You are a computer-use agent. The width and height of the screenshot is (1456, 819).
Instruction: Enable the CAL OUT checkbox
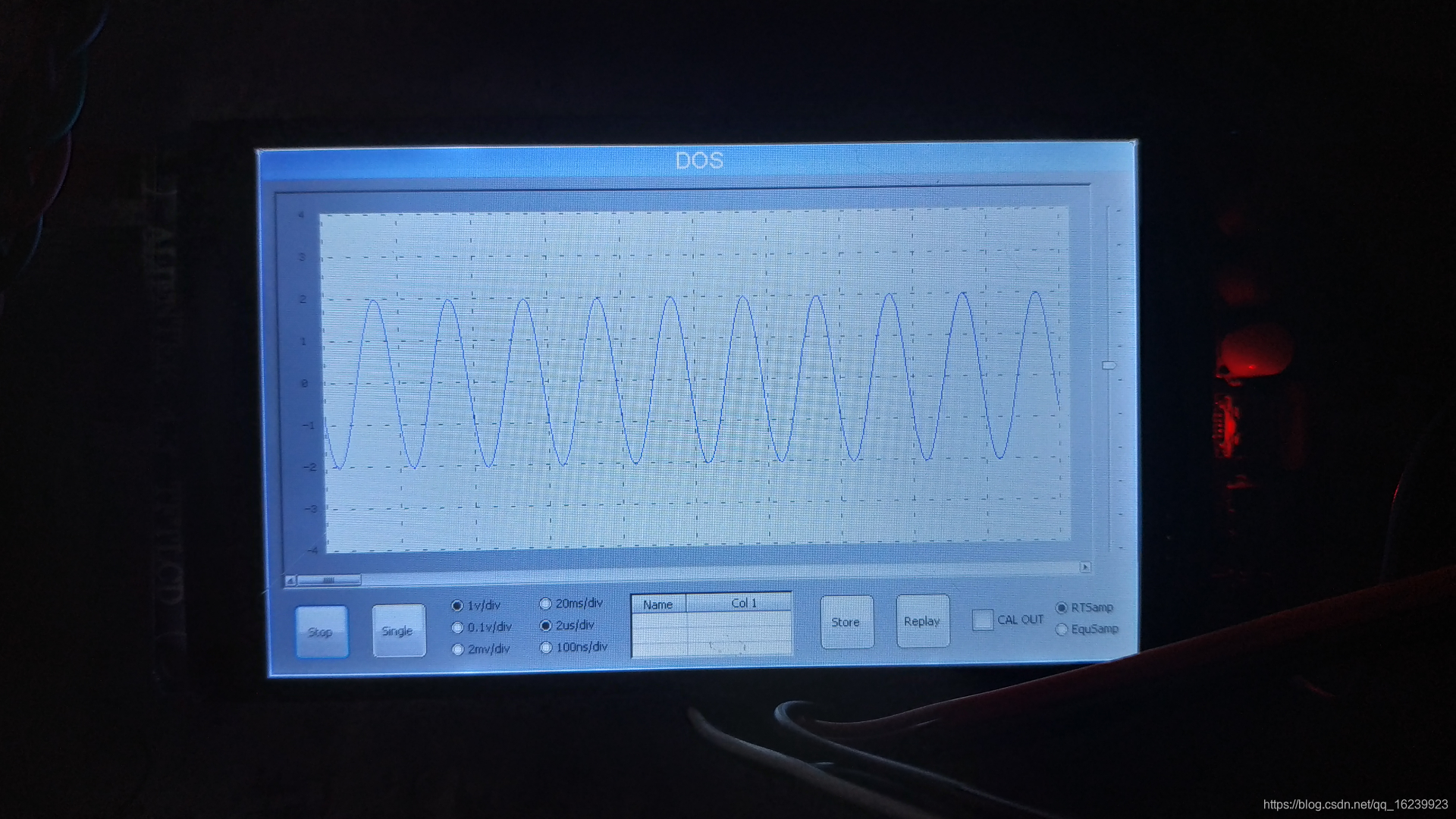click(983, 620)
